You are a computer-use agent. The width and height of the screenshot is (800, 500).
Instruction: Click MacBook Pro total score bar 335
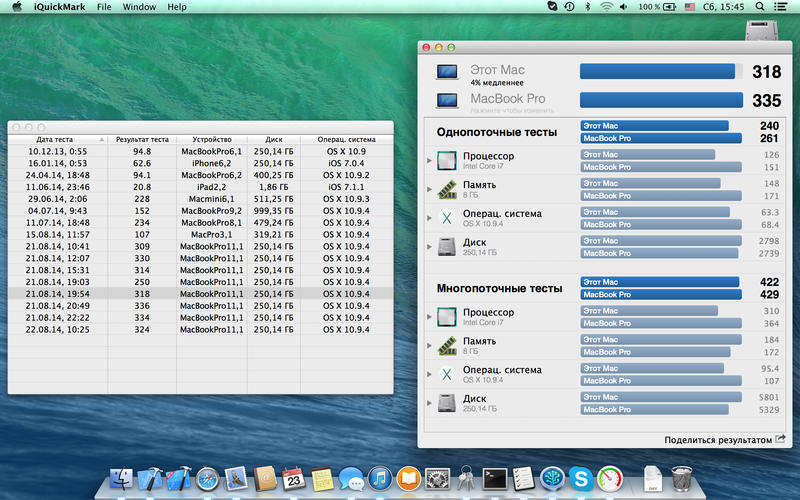pos(661,100)
